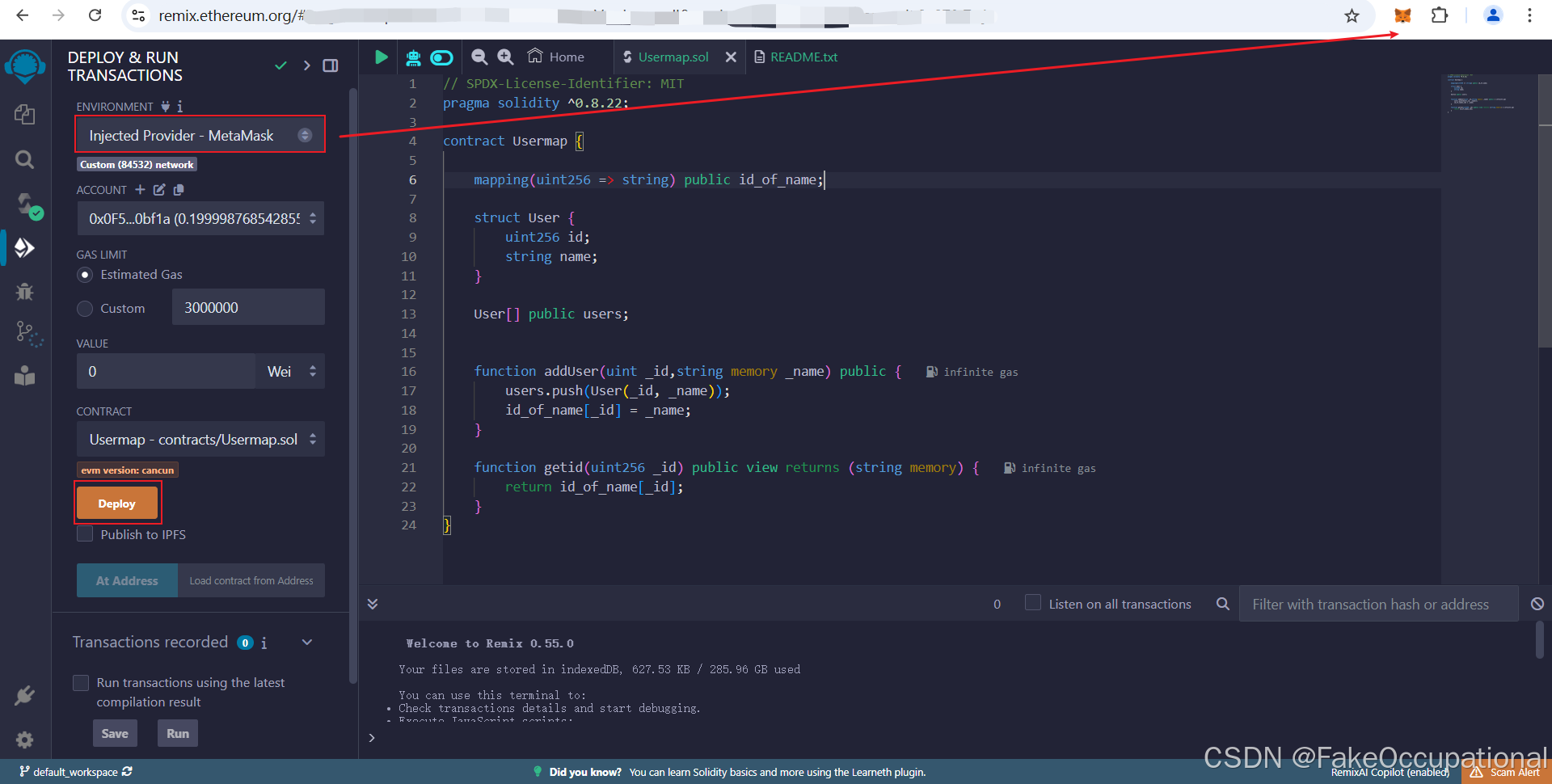Open the Wei unit dropdown

290,371
